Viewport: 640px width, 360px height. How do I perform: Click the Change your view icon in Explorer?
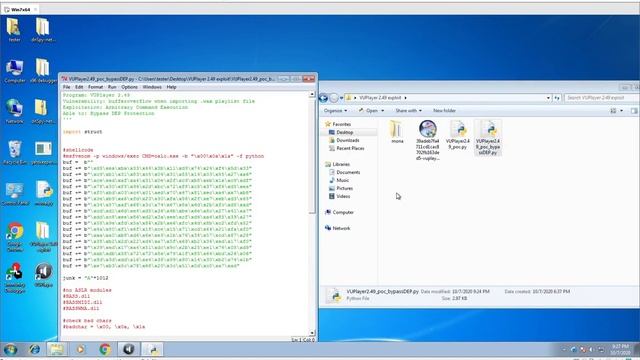tap(613, 111)
